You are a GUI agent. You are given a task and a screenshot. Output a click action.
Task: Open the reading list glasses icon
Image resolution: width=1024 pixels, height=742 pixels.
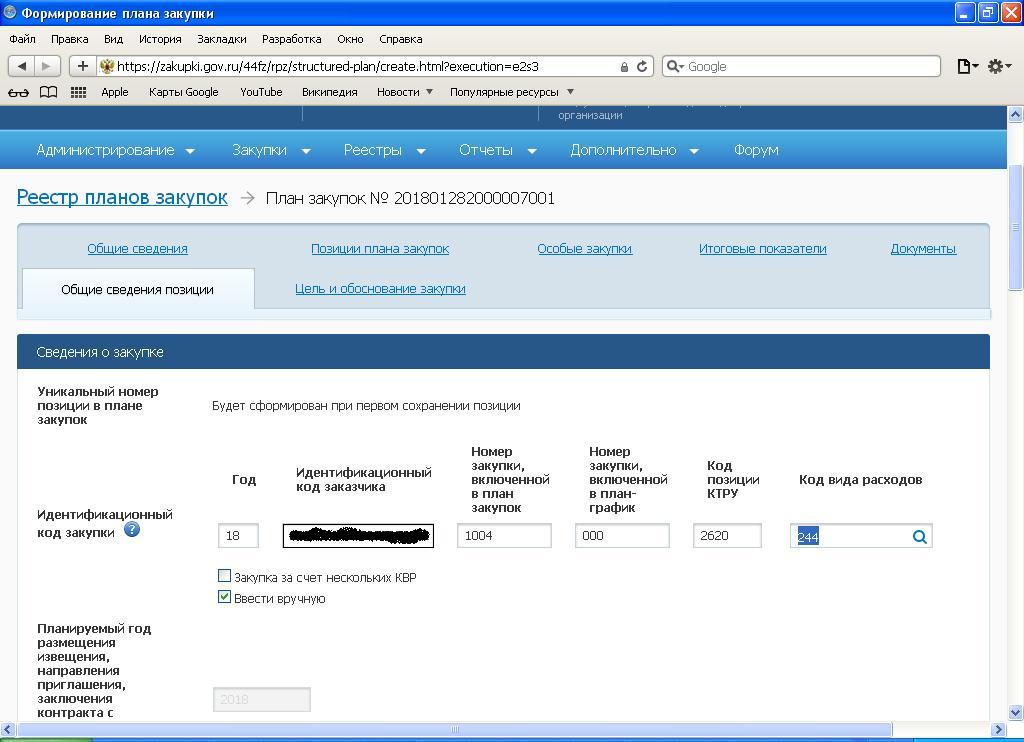coord(18,92)
